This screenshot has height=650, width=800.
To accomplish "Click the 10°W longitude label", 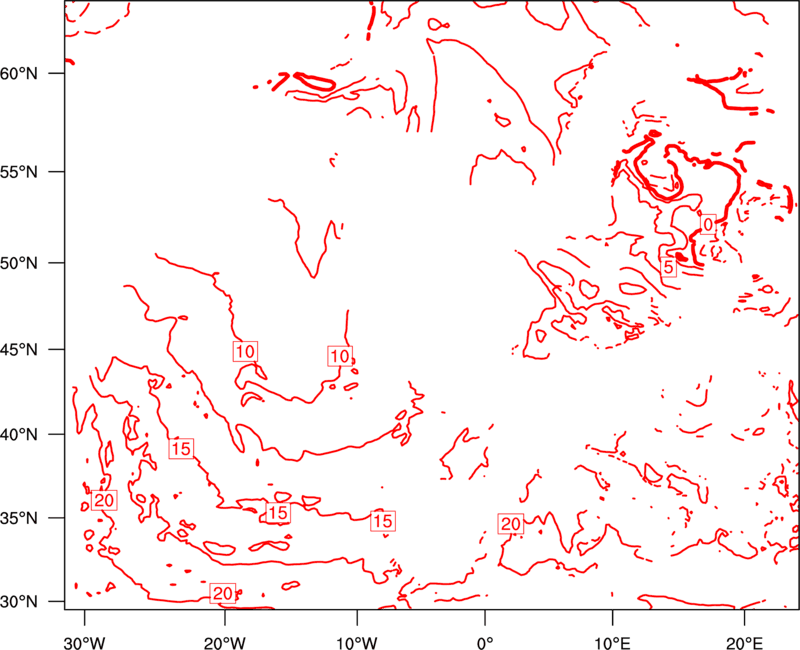I will tap(356, 643).
